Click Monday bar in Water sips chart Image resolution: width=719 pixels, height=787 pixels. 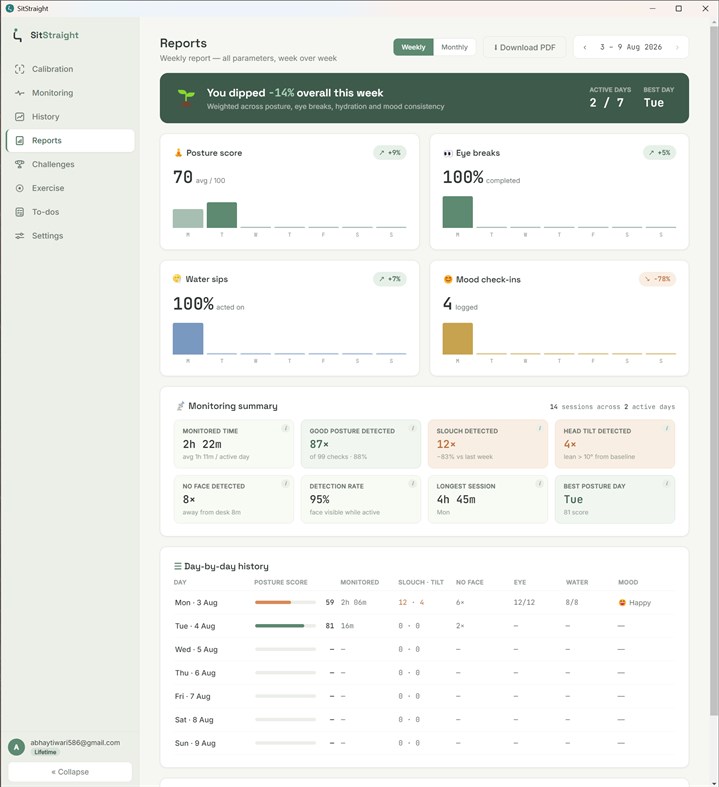click(x=188, y=339)
